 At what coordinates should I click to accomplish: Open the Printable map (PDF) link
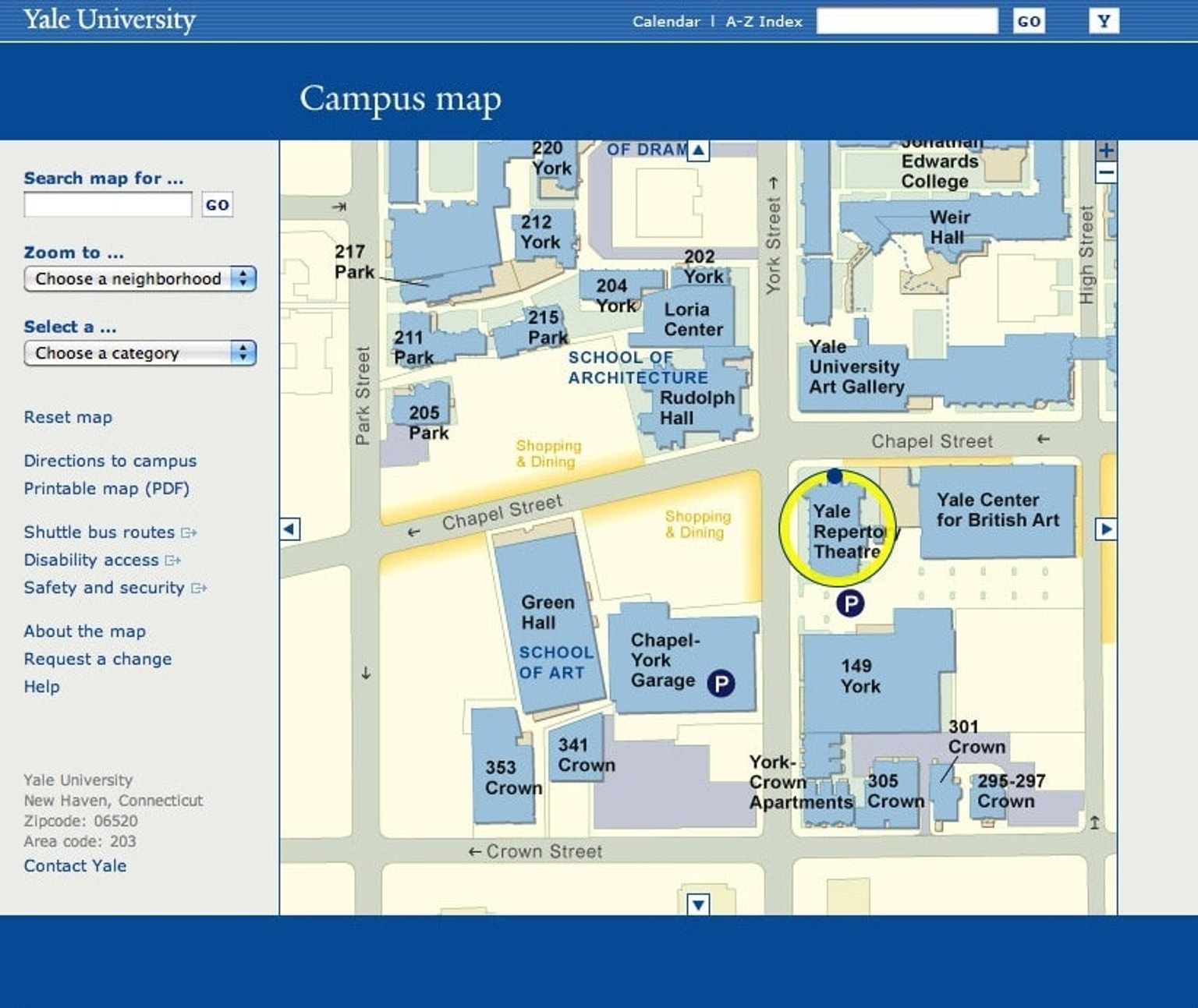coord(106,489)
